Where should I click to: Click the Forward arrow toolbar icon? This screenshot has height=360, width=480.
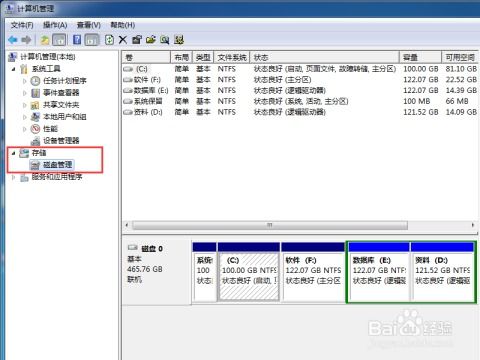(26, 40)
